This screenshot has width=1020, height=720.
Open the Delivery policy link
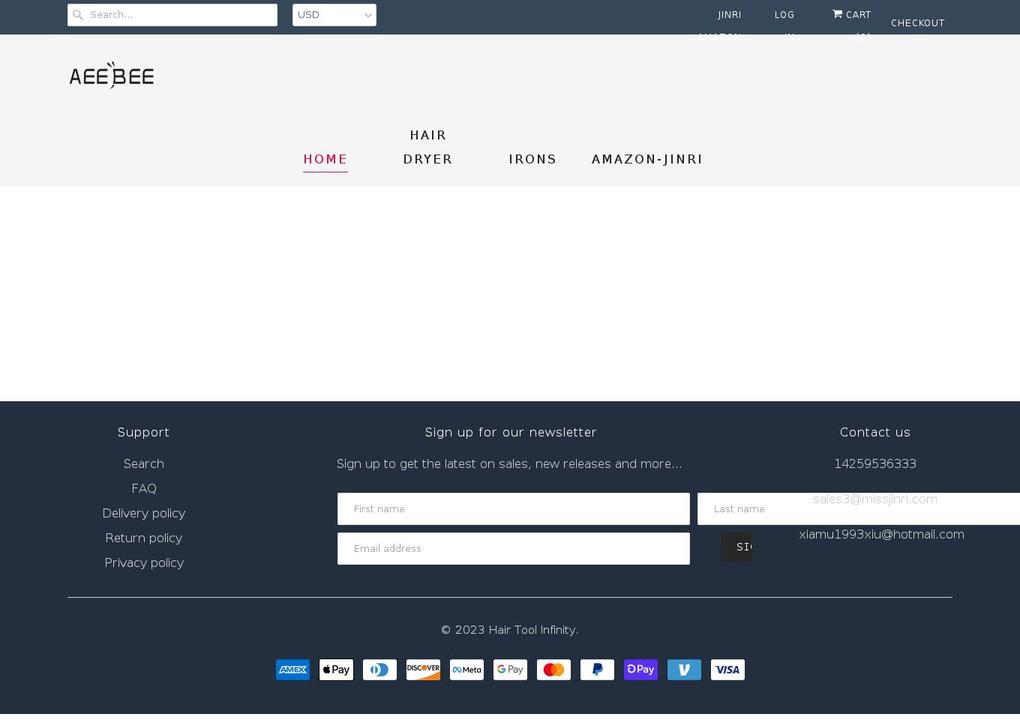tap(144, 513)
